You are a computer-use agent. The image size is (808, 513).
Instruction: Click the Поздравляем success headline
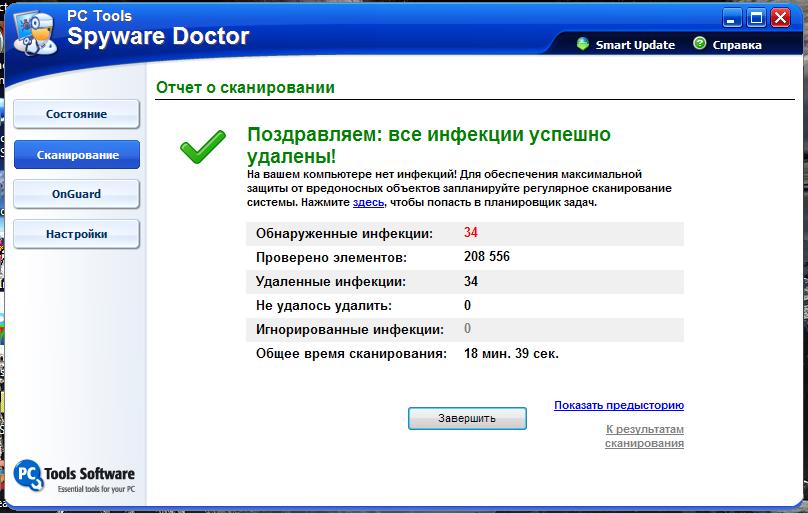[429, 145]
